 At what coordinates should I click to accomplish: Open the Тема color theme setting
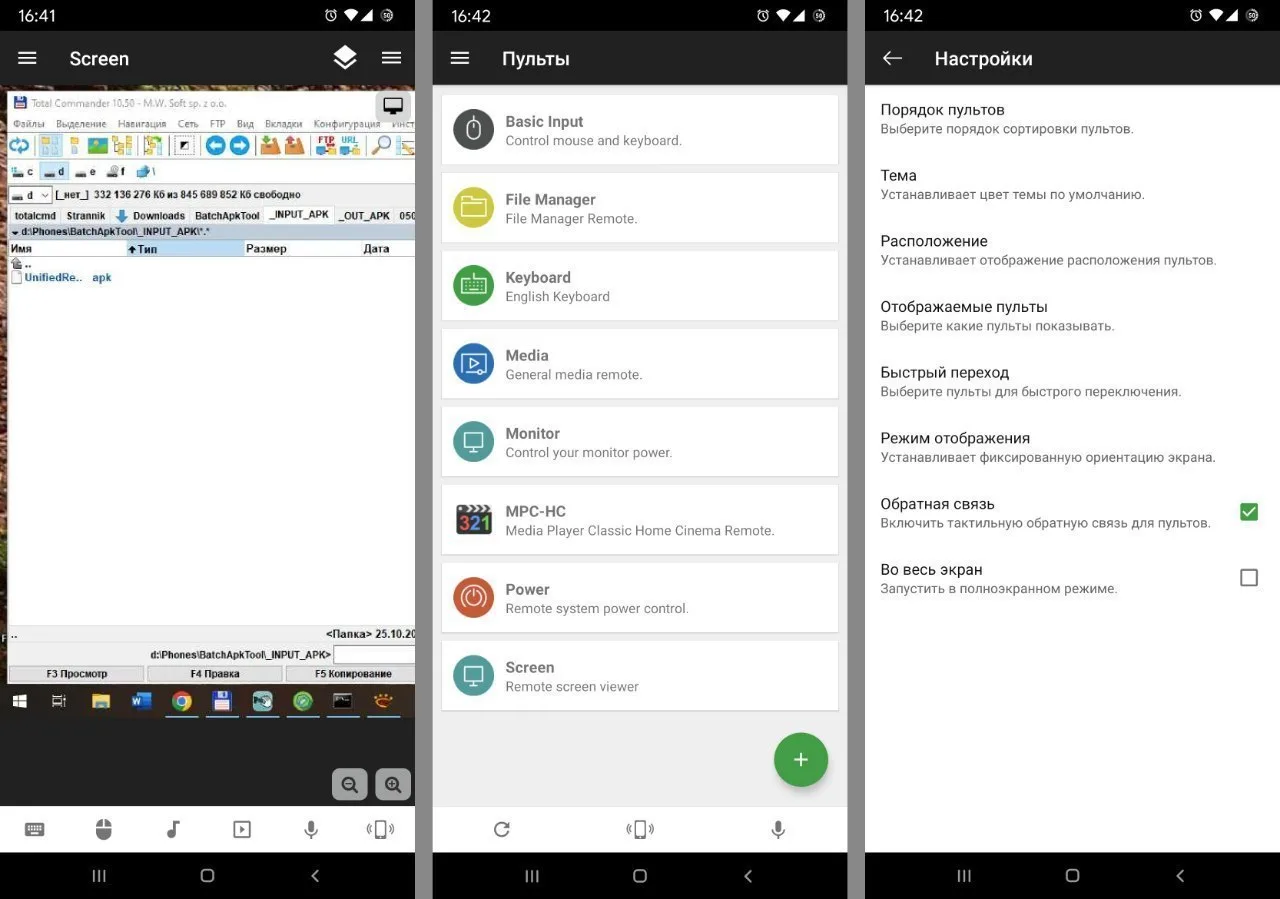[1072, 184]
